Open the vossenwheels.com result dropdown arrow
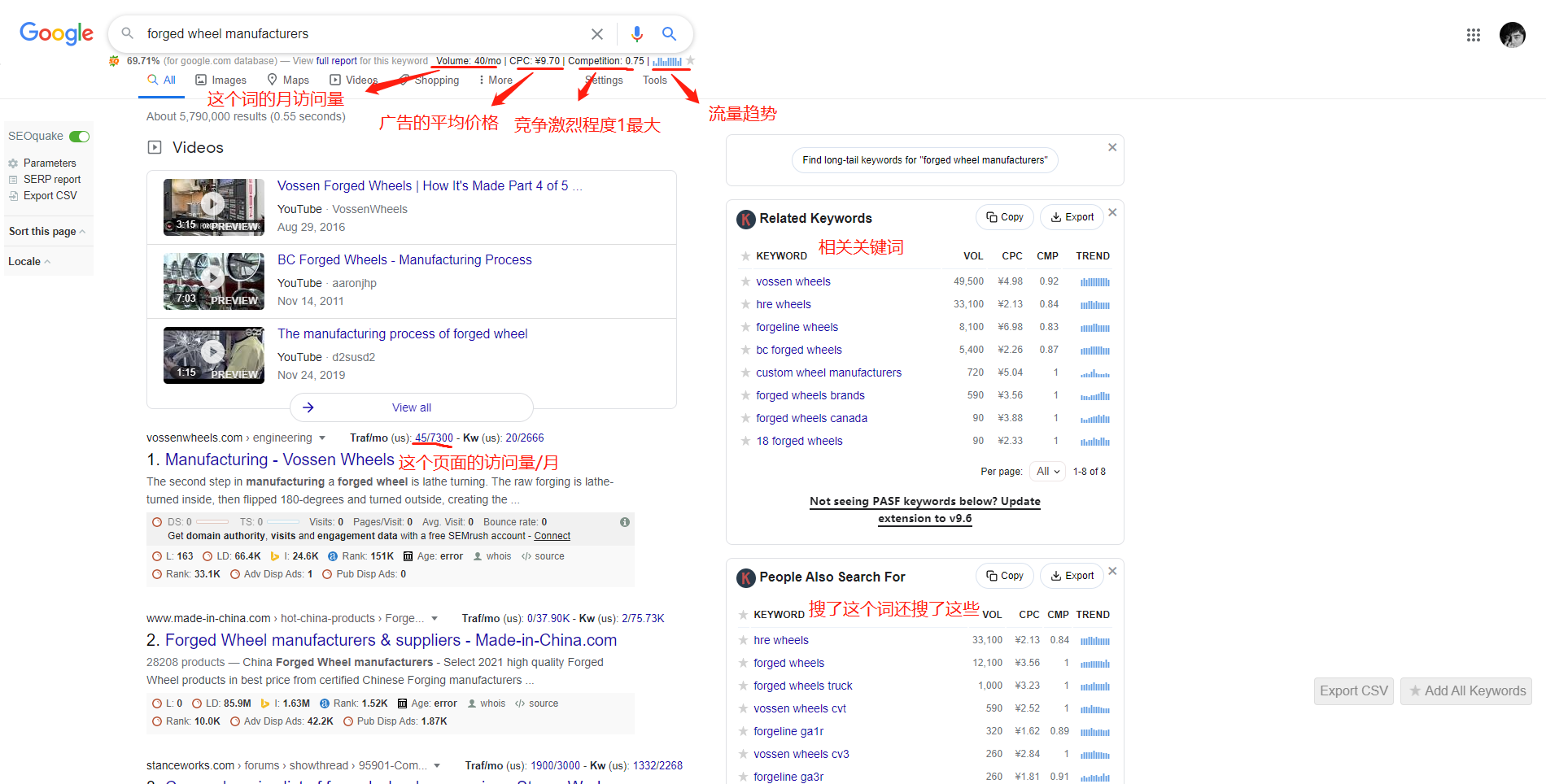 [x=322, y=438]
